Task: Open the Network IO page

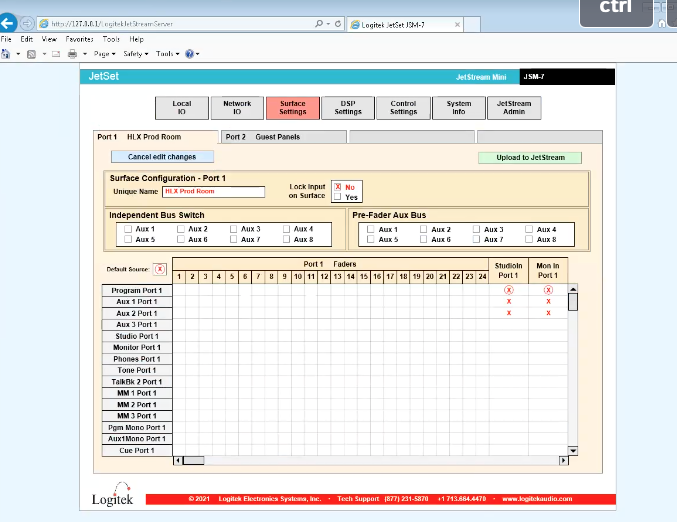Action: pyautogui.click(x=237, y=108)
